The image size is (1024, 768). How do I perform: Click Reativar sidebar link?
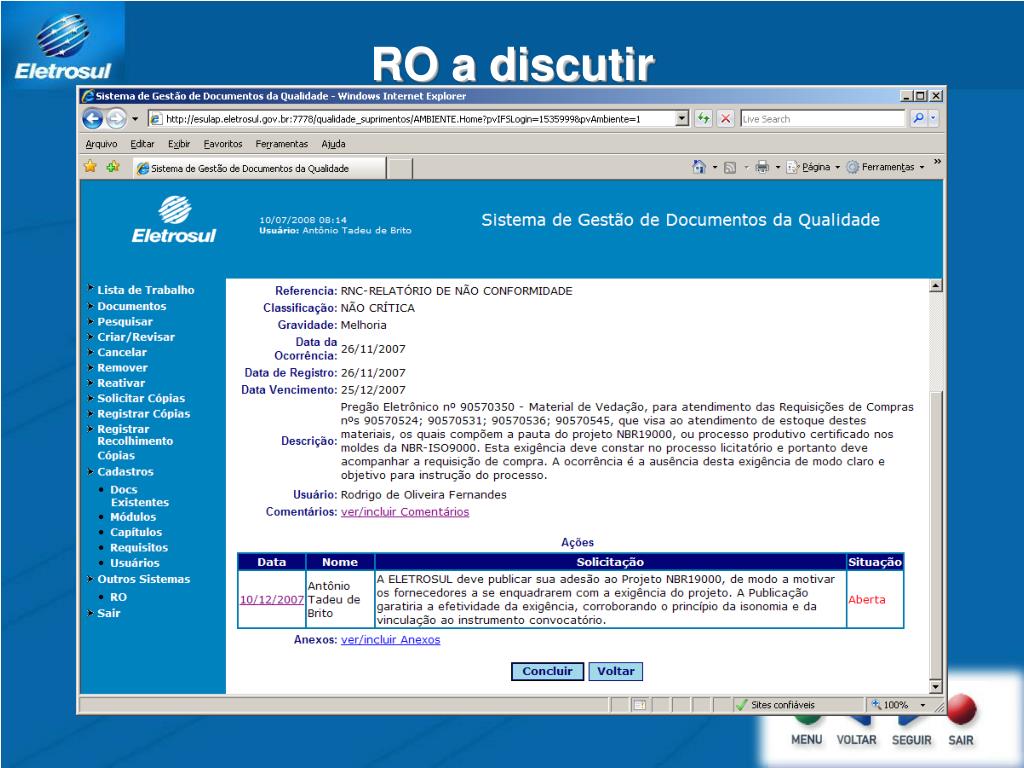coord(121,383)
